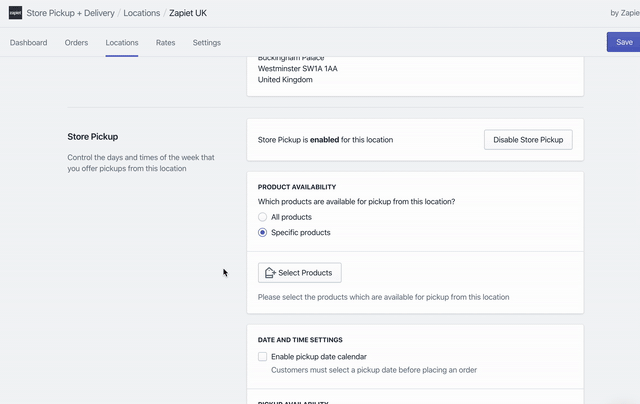Select the All products radio option
The width and height of the screenshot is (640, 404).
(x=263, y=217)
